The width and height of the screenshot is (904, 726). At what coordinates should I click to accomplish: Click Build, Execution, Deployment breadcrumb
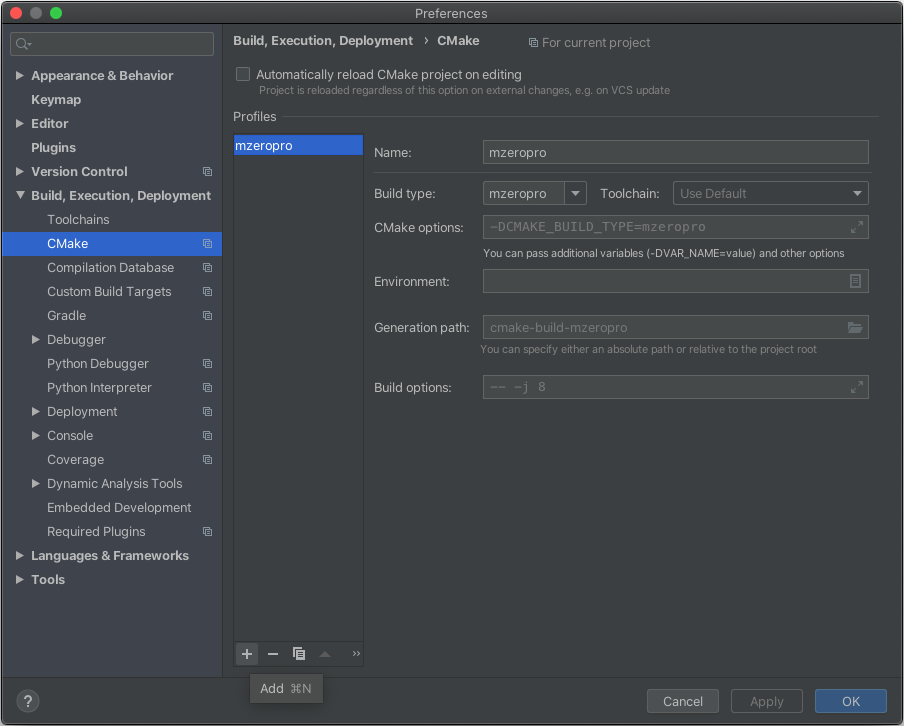[x=323, y=41]
